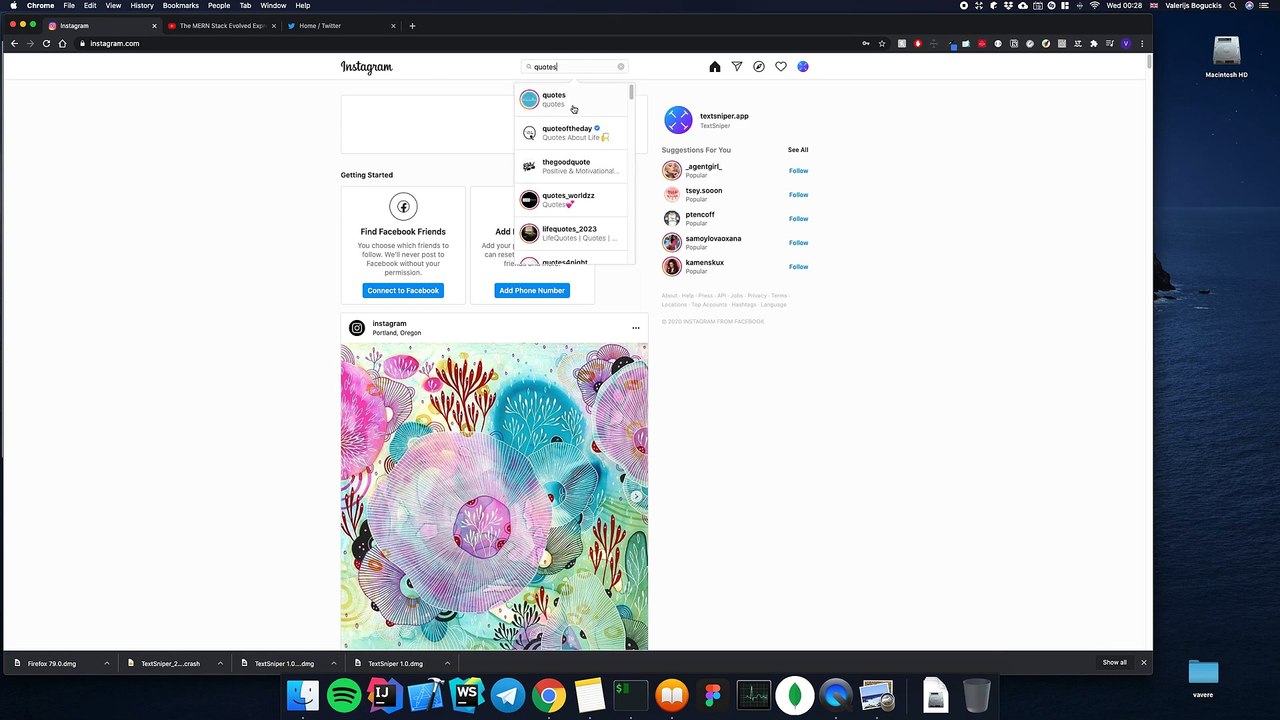Switch to the Home / Twitter tab

[x=340, y=26]
